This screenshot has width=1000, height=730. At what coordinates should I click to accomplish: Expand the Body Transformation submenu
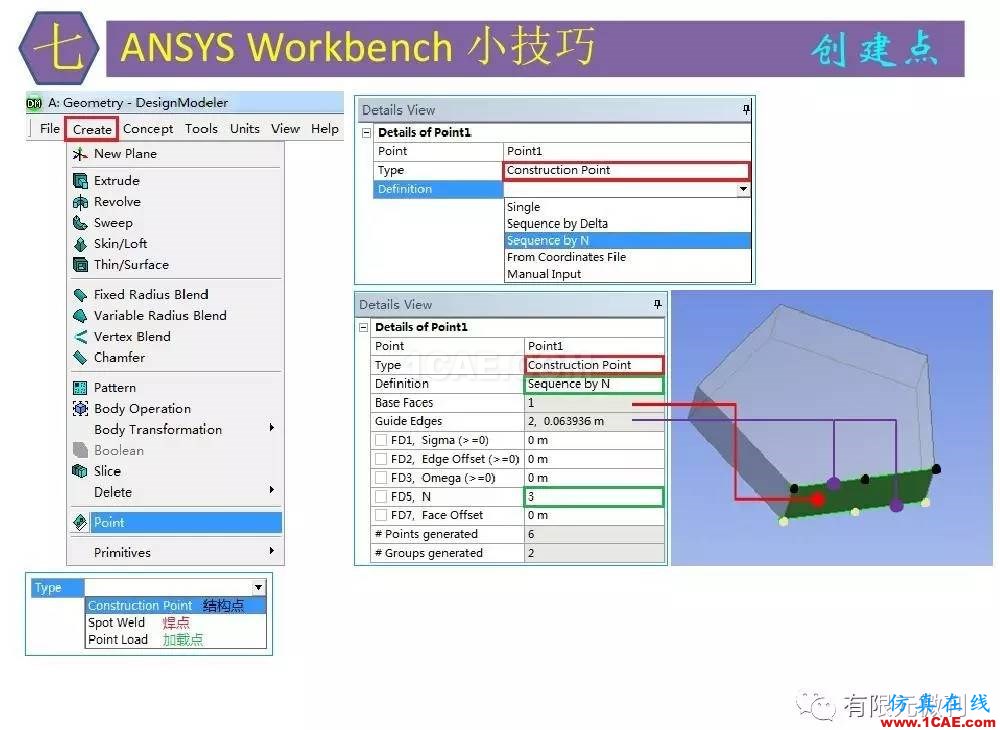coord(272,428)
